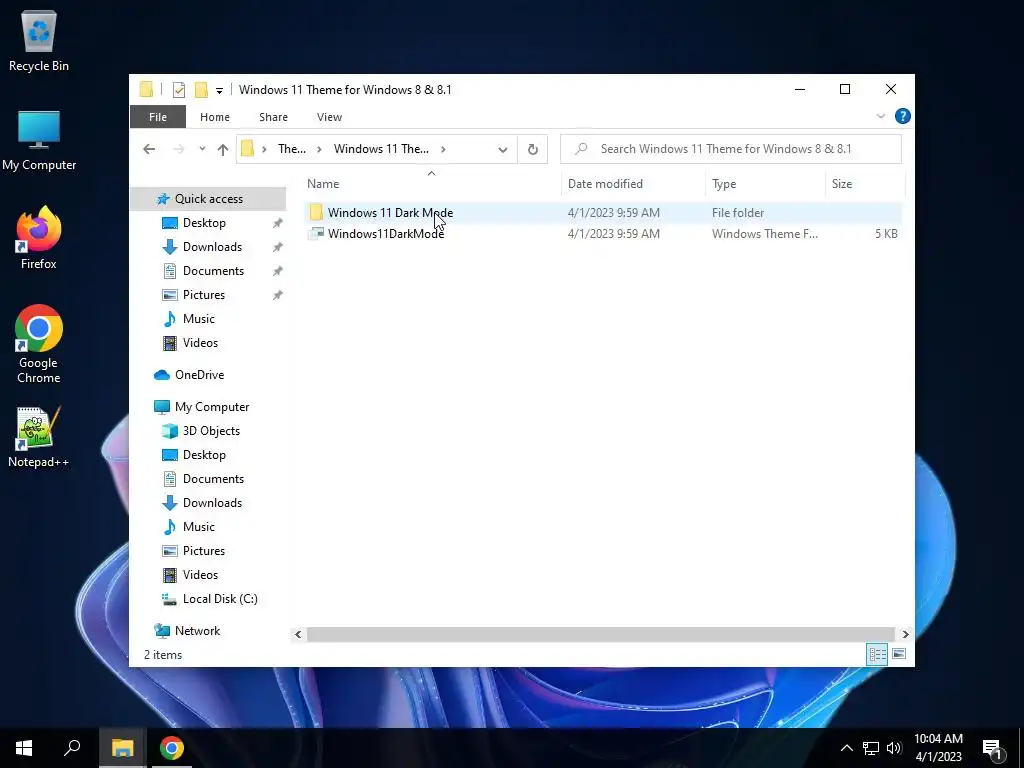Select Quick access in navigation pane
The image size is (1024, 768).
pyautogui.click(x=209, y=199)
